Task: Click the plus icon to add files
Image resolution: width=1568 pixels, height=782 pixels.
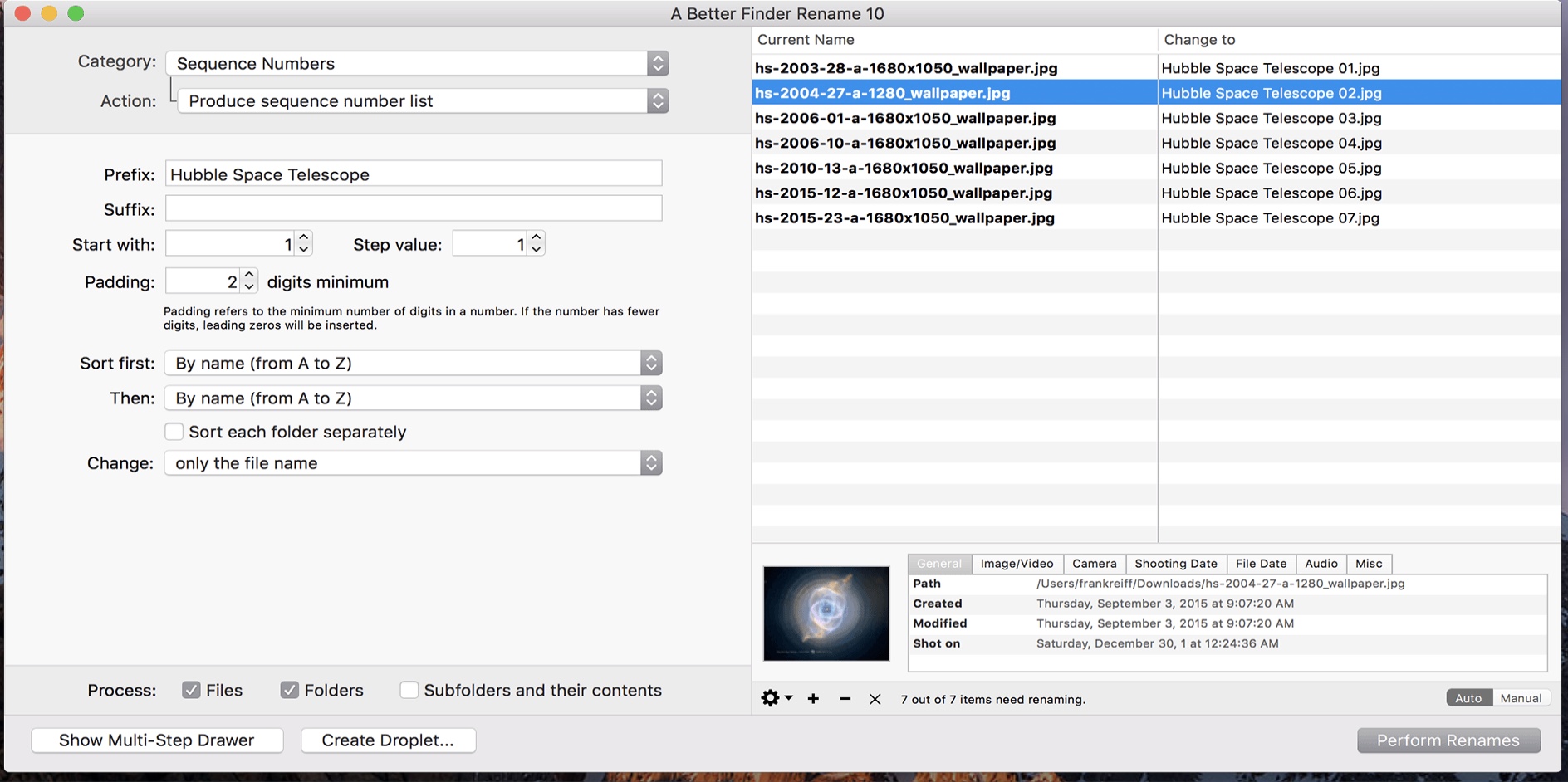Action: [x=813, y=699]
